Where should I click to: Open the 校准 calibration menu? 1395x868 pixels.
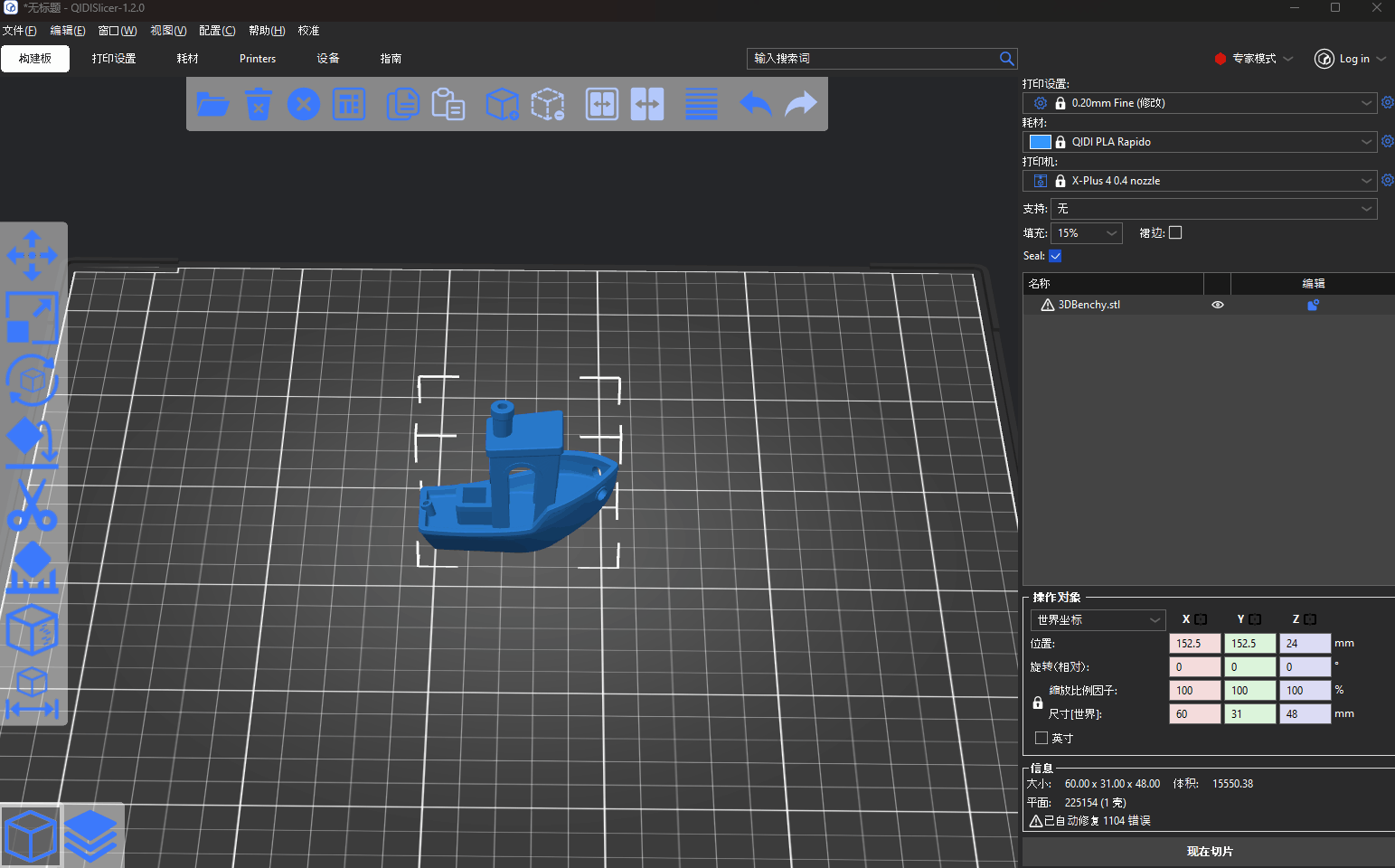[309, 31]
